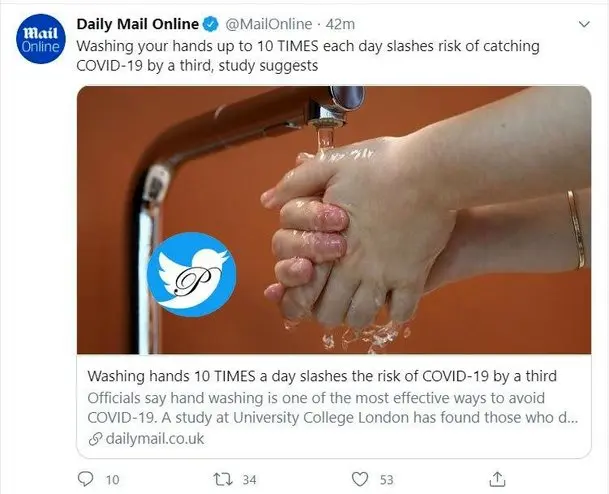Click the @MailOnline handle
The height and width of the screenshot is (494, 609).
(268, 24)
